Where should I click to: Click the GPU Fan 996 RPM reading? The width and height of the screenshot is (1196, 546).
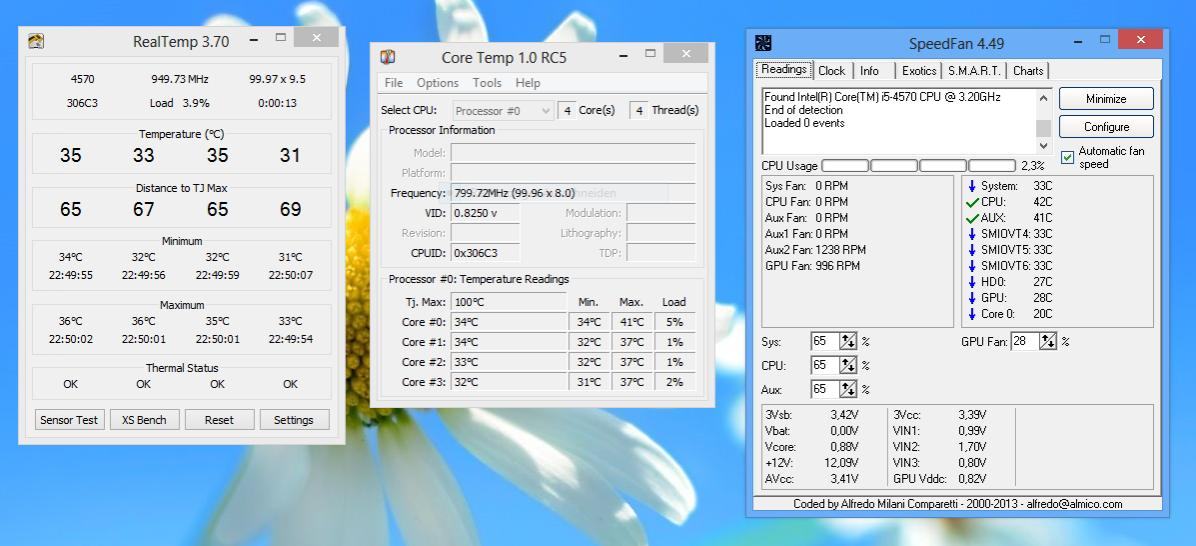coord(812,266)
